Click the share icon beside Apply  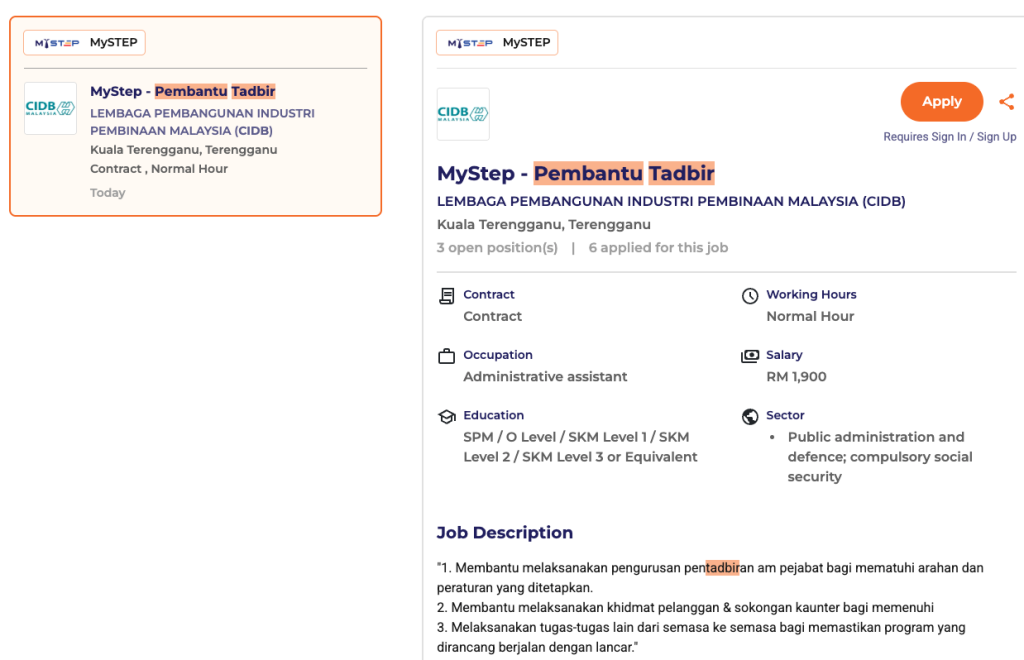coord(1006,102)
